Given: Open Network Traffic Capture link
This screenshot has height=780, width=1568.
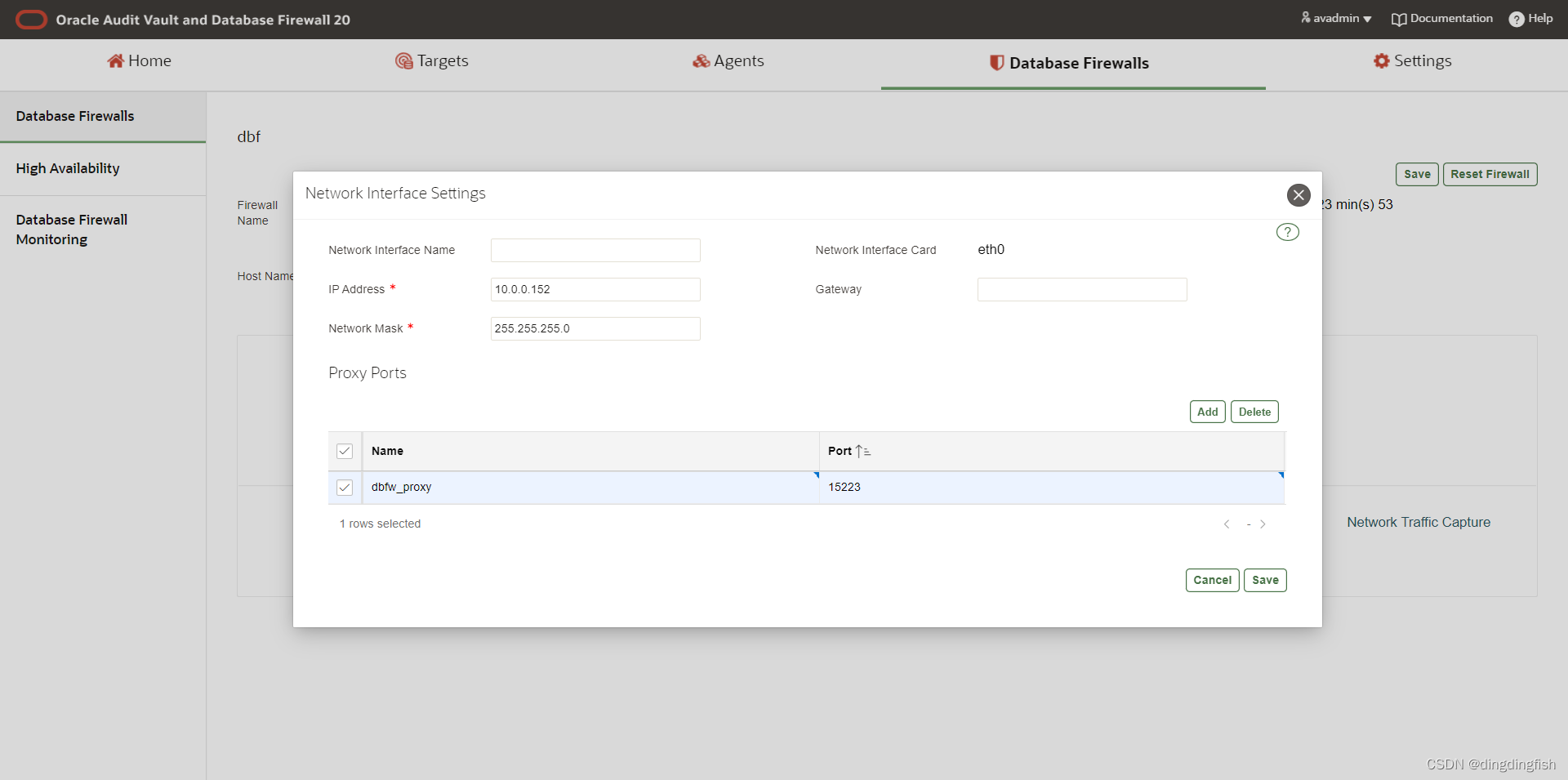Looking at the screenshot, I should coord(1419,522).
